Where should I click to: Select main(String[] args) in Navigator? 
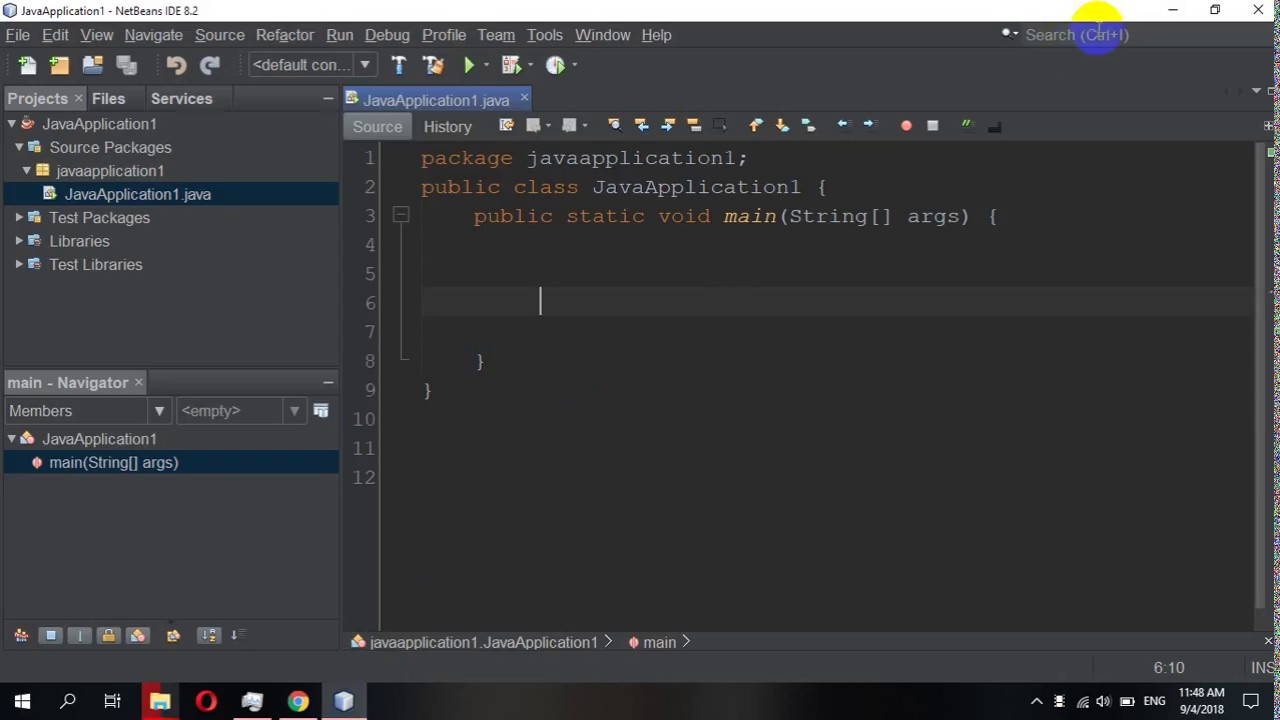pyautogui.click(x=113, y=463)
